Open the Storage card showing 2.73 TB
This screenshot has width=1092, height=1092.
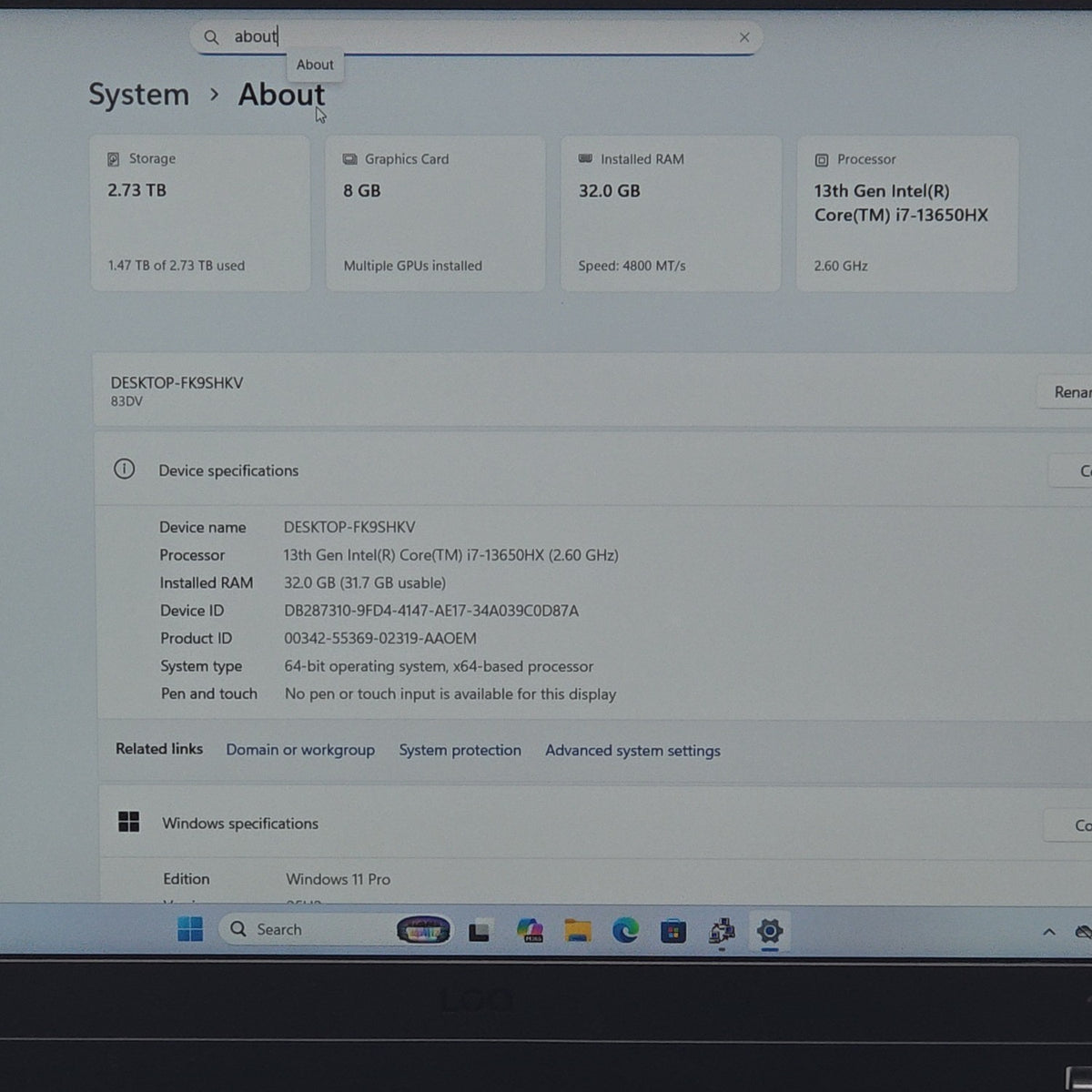[x=200, y=213]
